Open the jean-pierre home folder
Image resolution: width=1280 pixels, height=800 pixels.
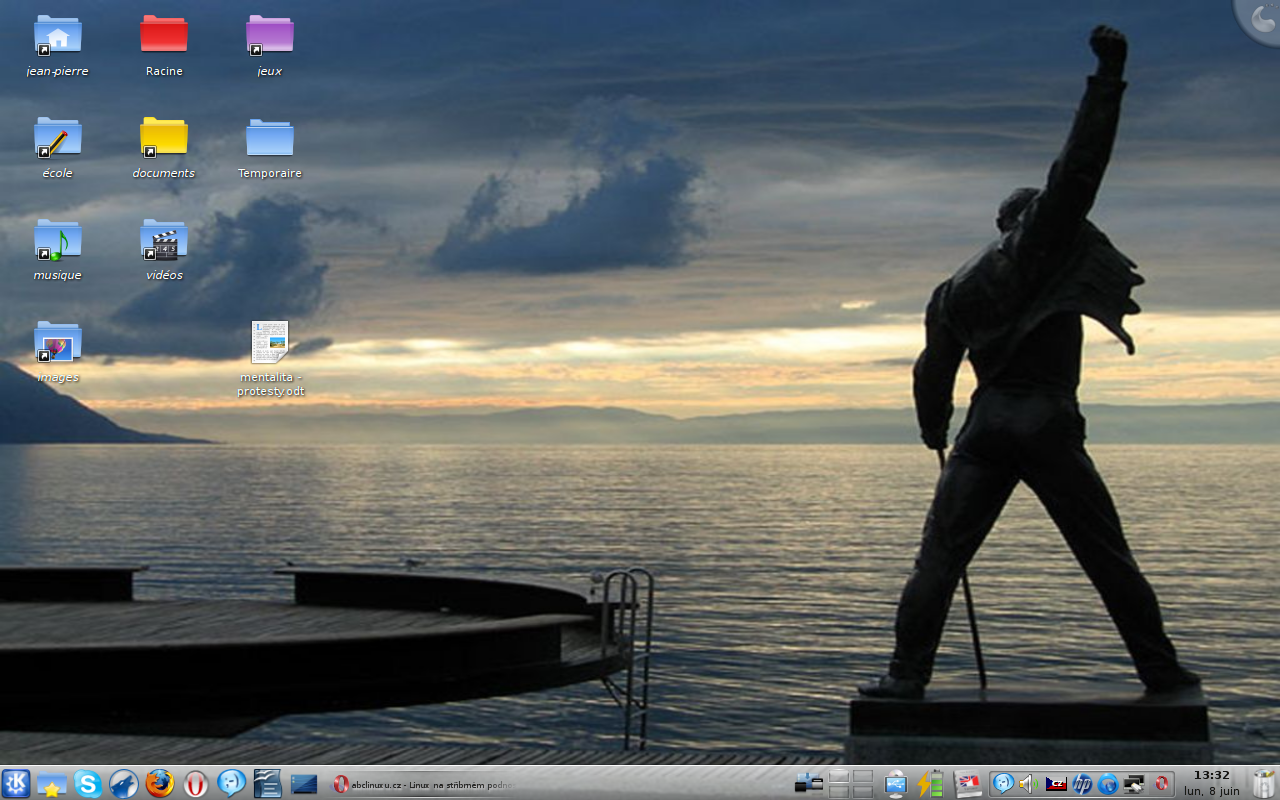click(57, 47)
